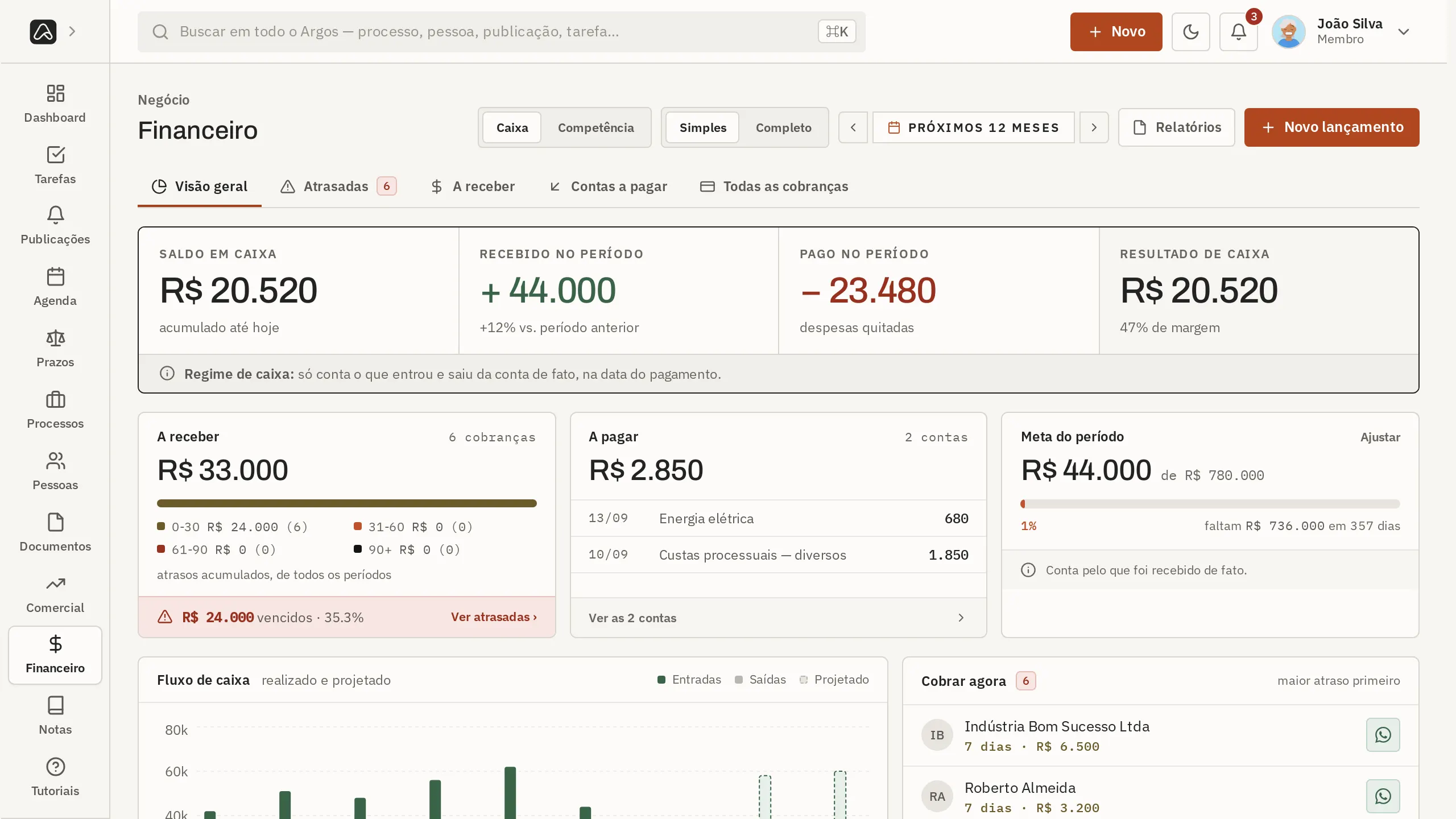The width and height of the screenshot is (1456, 819).
Task: Select the Simples view mode
Action: 702,127
